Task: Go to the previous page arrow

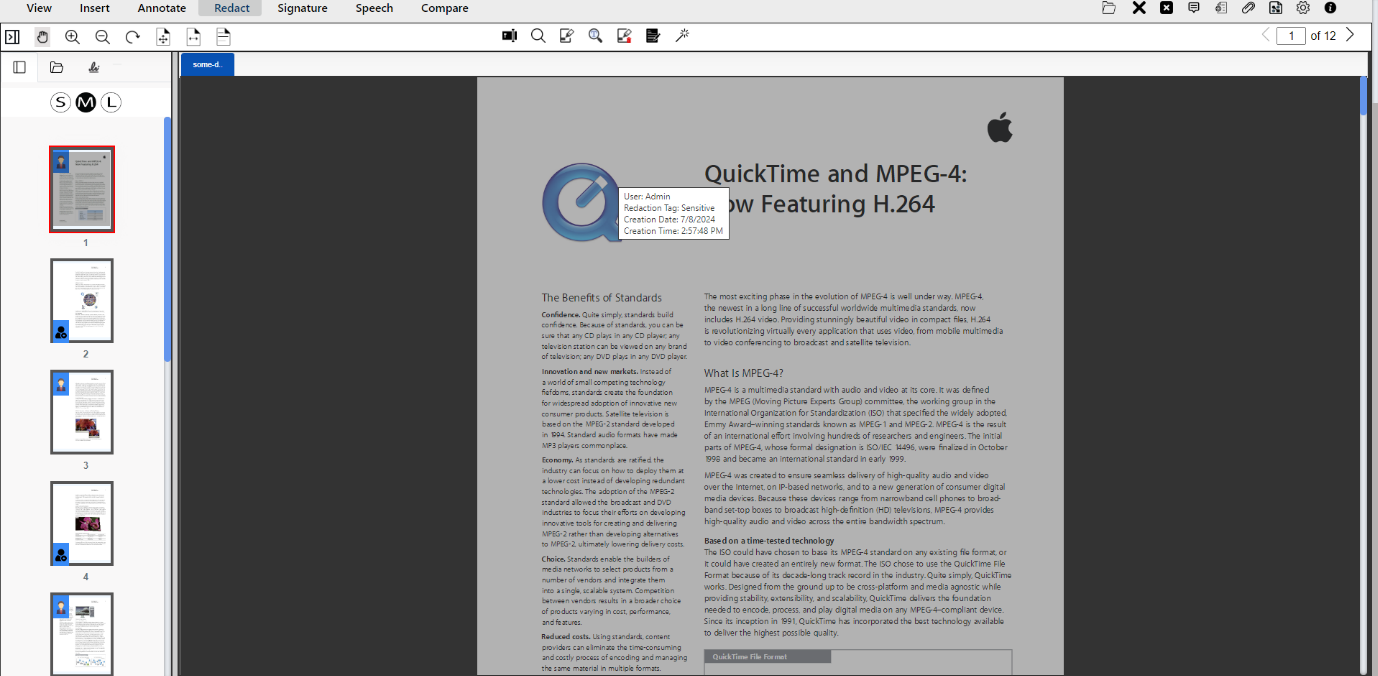Action: [1265, 35]
